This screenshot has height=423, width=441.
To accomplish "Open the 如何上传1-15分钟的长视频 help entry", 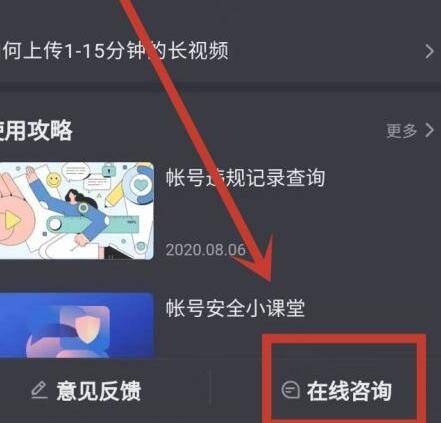I will (218, 51).
